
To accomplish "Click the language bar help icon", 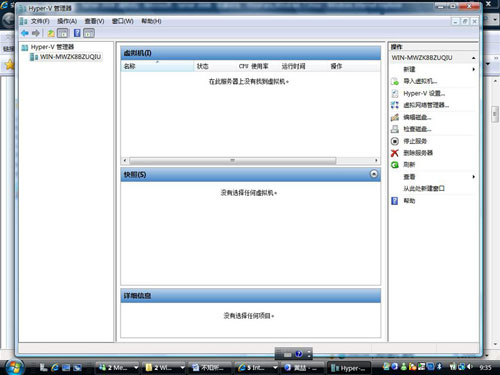I will [x=299, y=354].
